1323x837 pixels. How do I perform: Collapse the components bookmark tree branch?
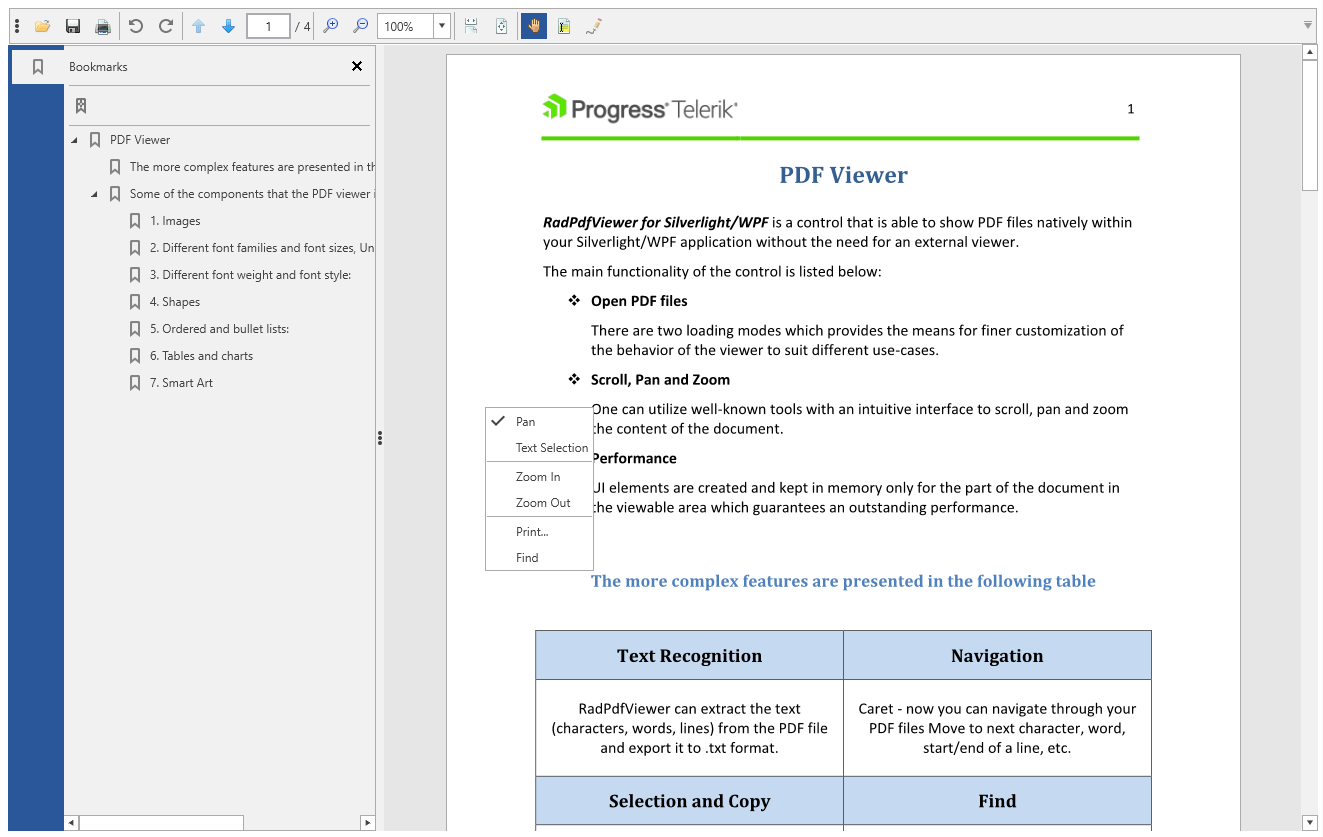point(93,193)
